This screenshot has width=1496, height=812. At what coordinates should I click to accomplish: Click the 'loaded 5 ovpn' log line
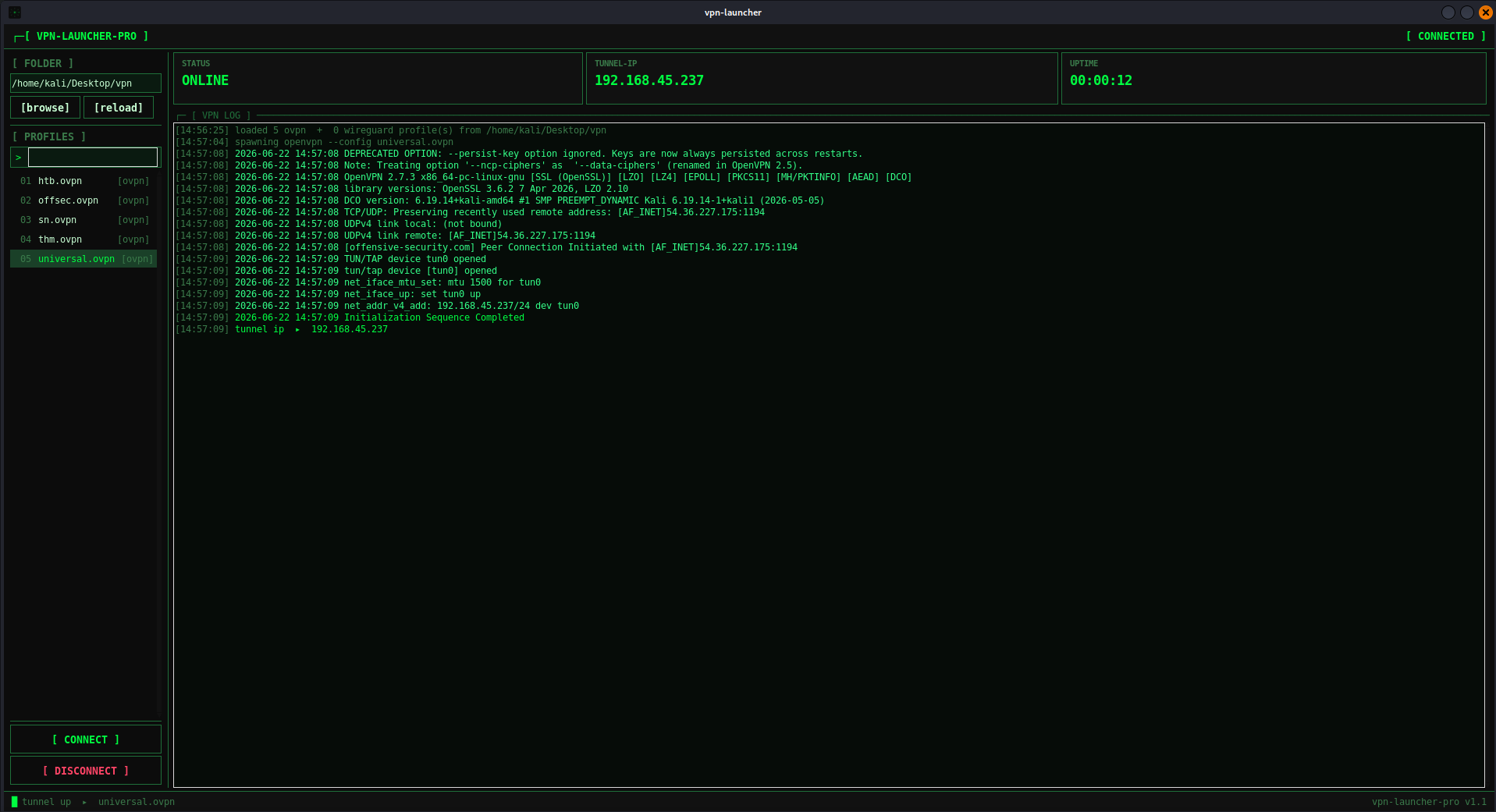[x=391, y=130]
